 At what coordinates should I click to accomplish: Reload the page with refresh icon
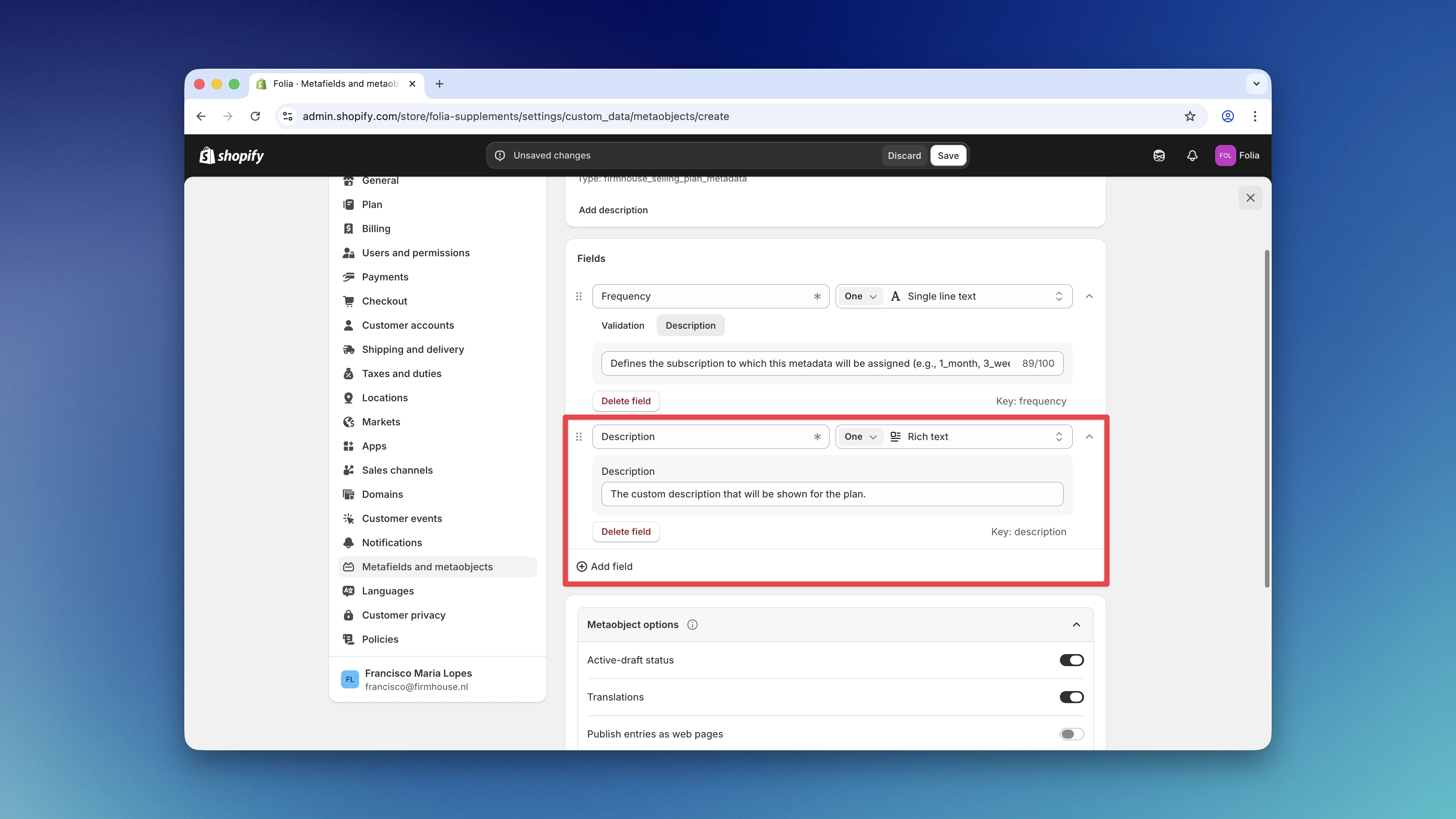(x=256, y=116)
